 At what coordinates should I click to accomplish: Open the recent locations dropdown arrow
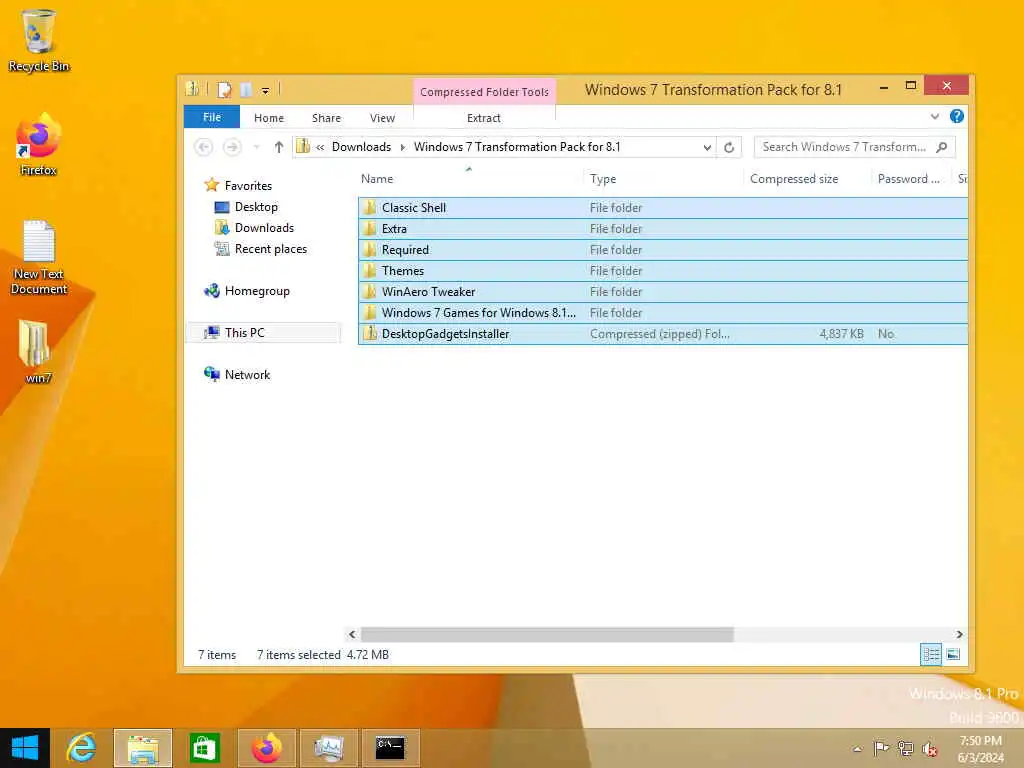[x=257, y=148]
